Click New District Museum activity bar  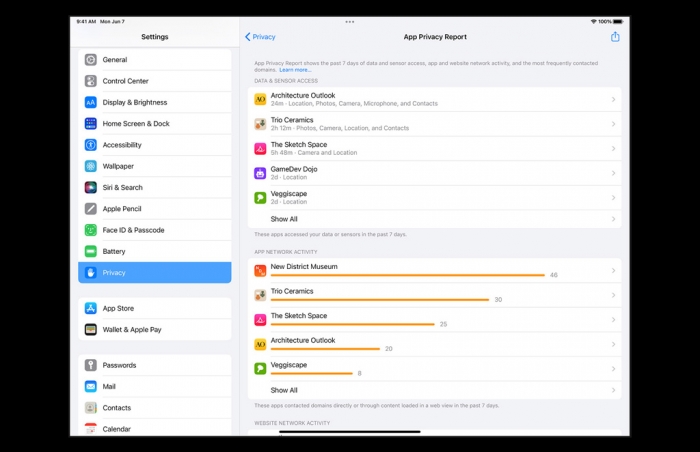tap(407, 275)
